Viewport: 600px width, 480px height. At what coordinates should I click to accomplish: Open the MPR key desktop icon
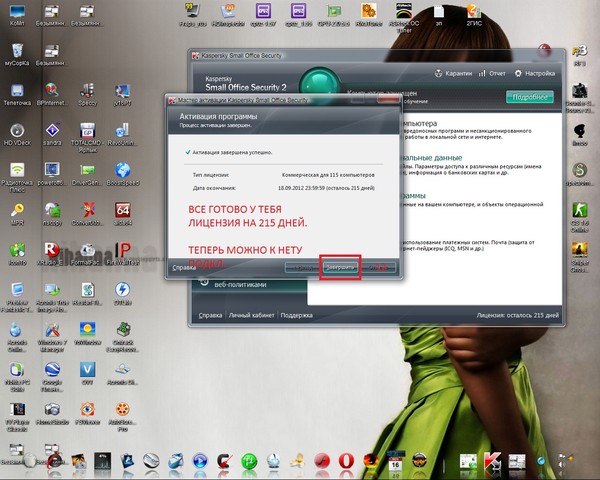click(17, 214)
